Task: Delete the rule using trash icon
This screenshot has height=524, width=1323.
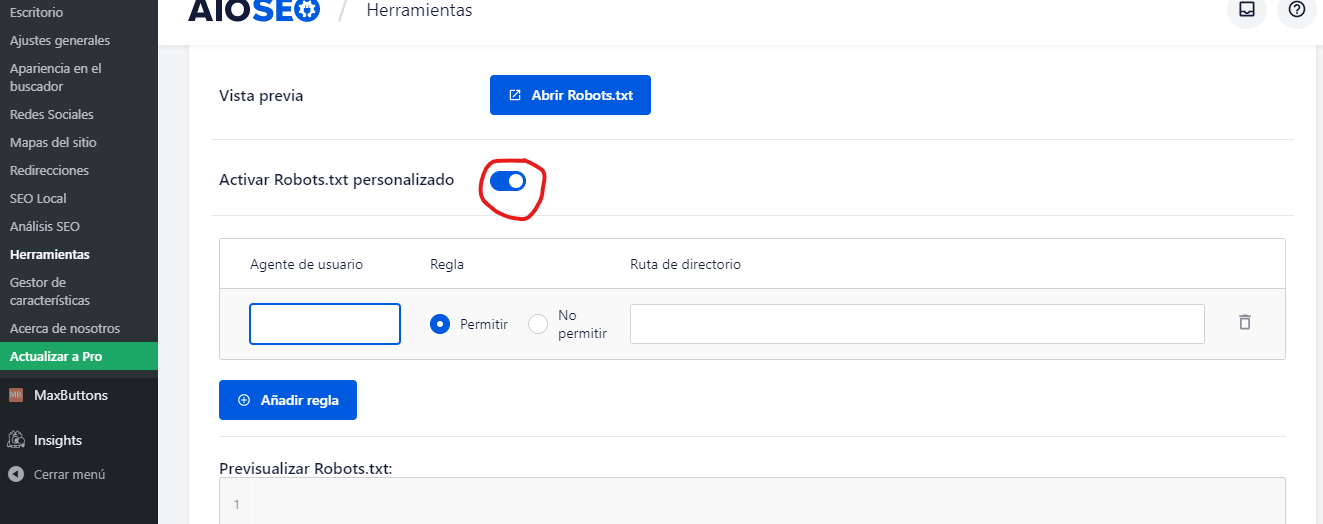Action: tap(1244, 322)
